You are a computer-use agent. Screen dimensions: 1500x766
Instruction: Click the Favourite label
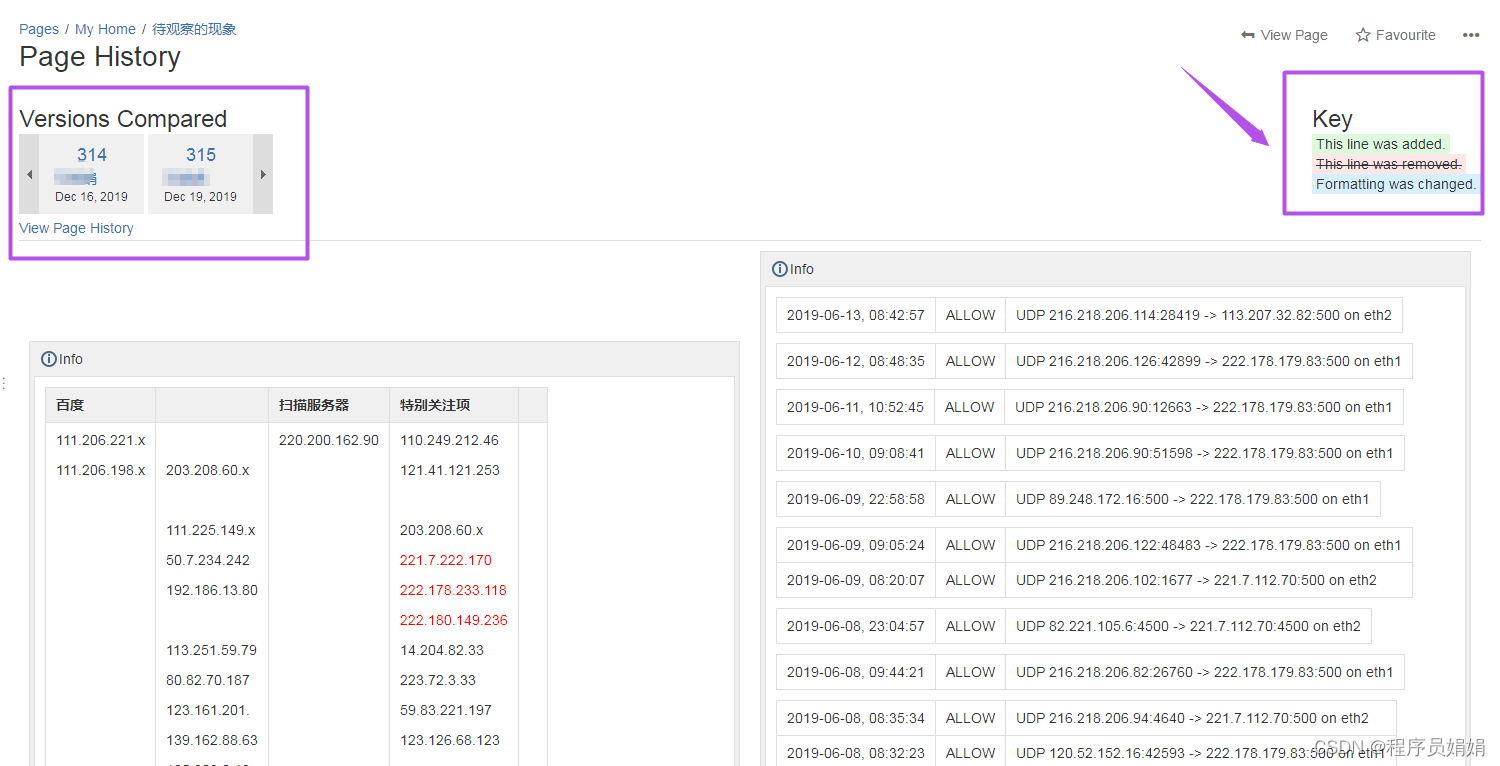pyautogui.click(x=1405, y=35)
